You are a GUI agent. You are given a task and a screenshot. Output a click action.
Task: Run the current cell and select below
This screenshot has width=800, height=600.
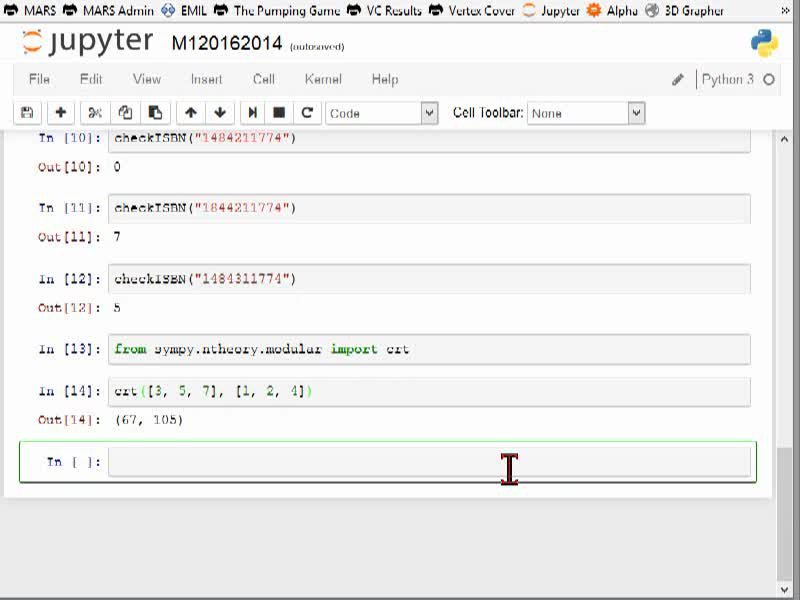click(253, 113)
